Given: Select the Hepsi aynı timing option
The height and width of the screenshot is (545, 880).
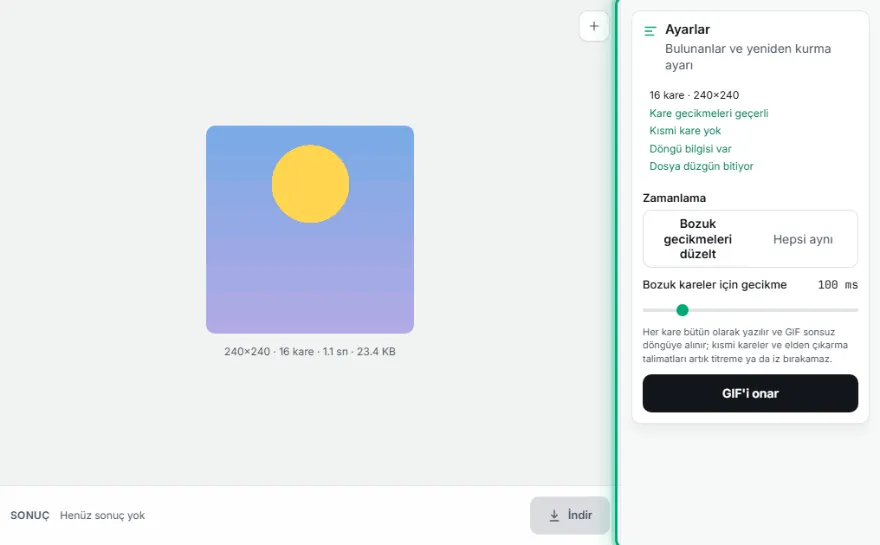Looking at the screenshot, I should click(803, 239).
